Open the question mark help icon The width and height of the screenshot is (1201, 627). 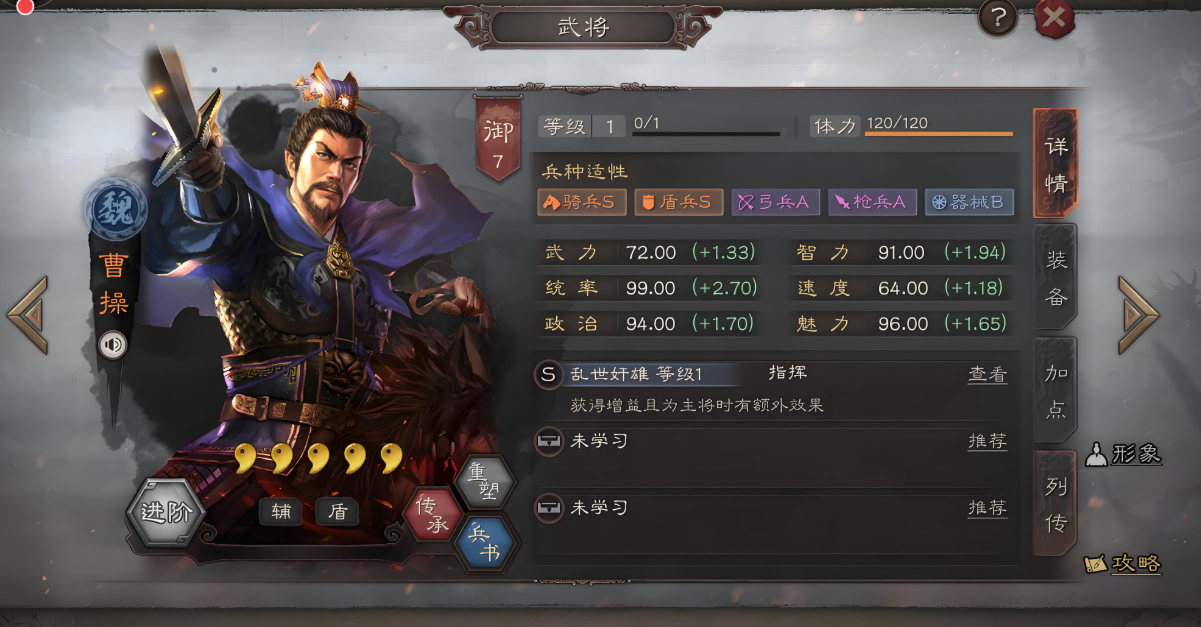[997, 18]
